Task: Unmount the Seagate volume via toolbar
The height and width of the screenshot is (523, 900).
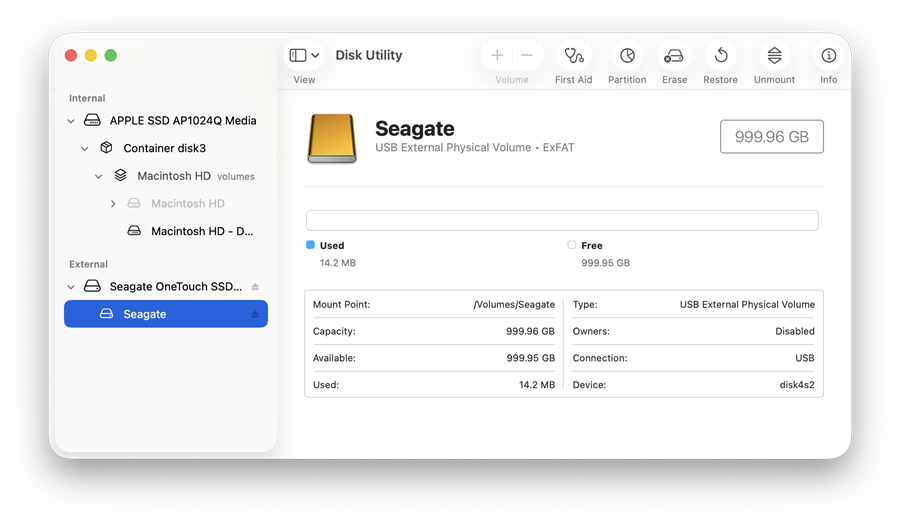Action: pyautogui.click(x=774, y=56)
